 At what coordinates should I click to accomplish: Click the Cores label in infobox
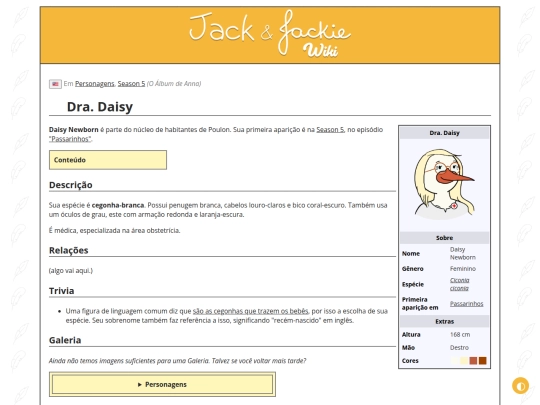click(x=410, y=361)
